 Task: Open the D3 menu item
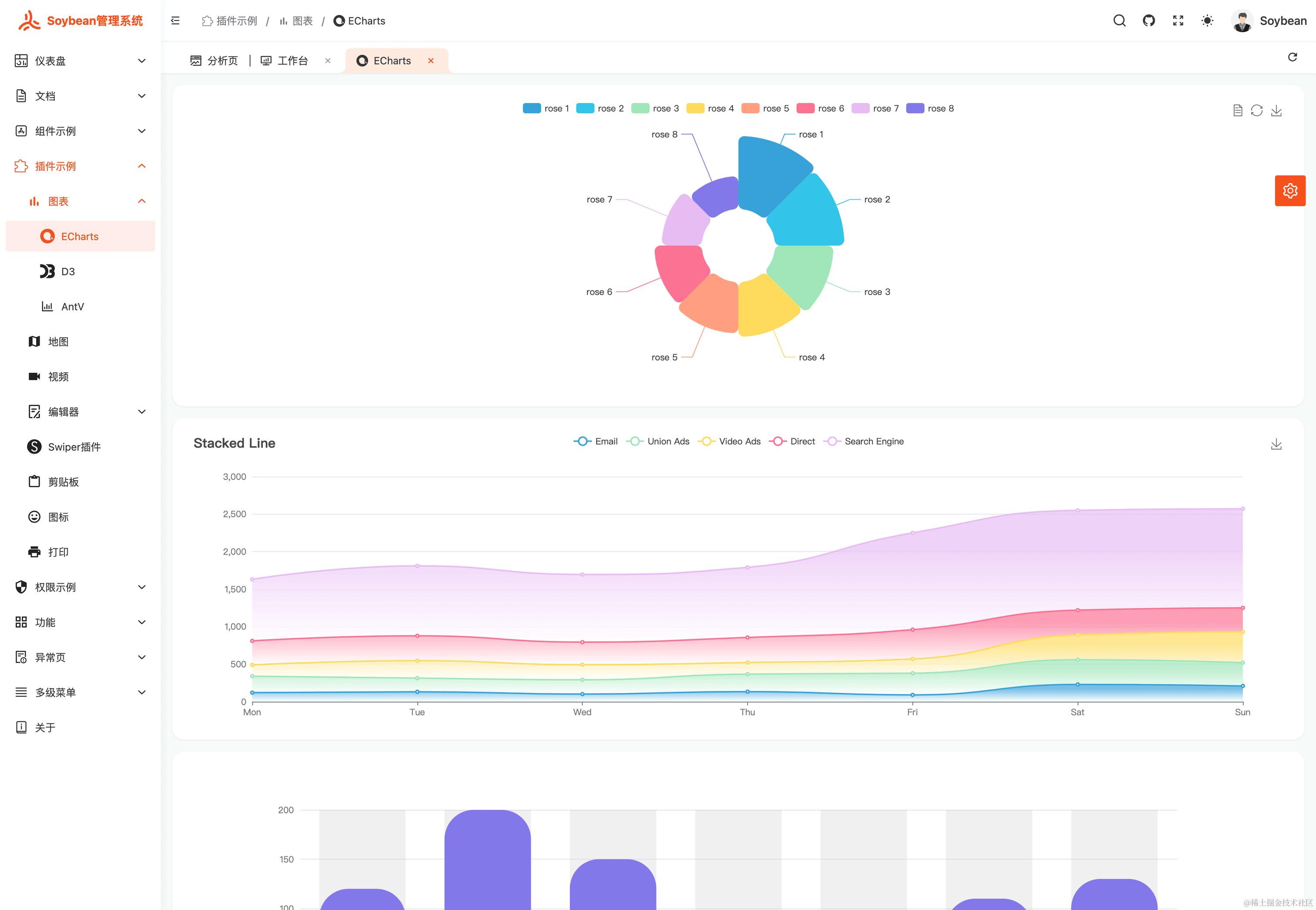pyautogui.click(x=68, y=271)
